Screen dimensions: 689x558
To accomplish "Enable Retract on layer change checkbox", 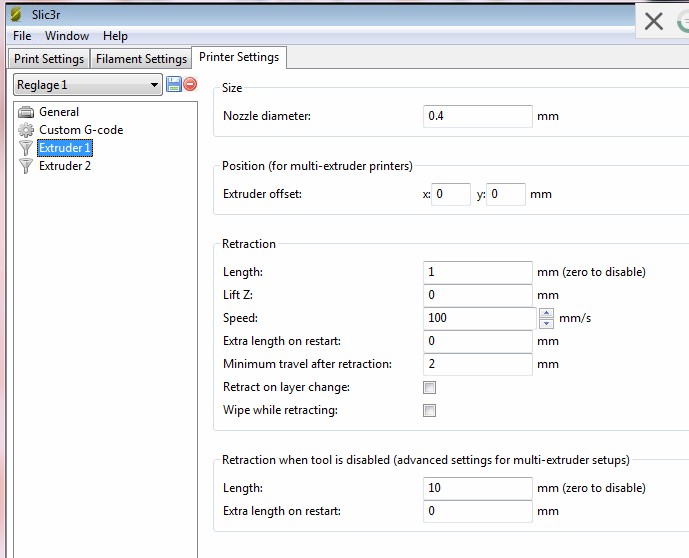I will point(429,388).
